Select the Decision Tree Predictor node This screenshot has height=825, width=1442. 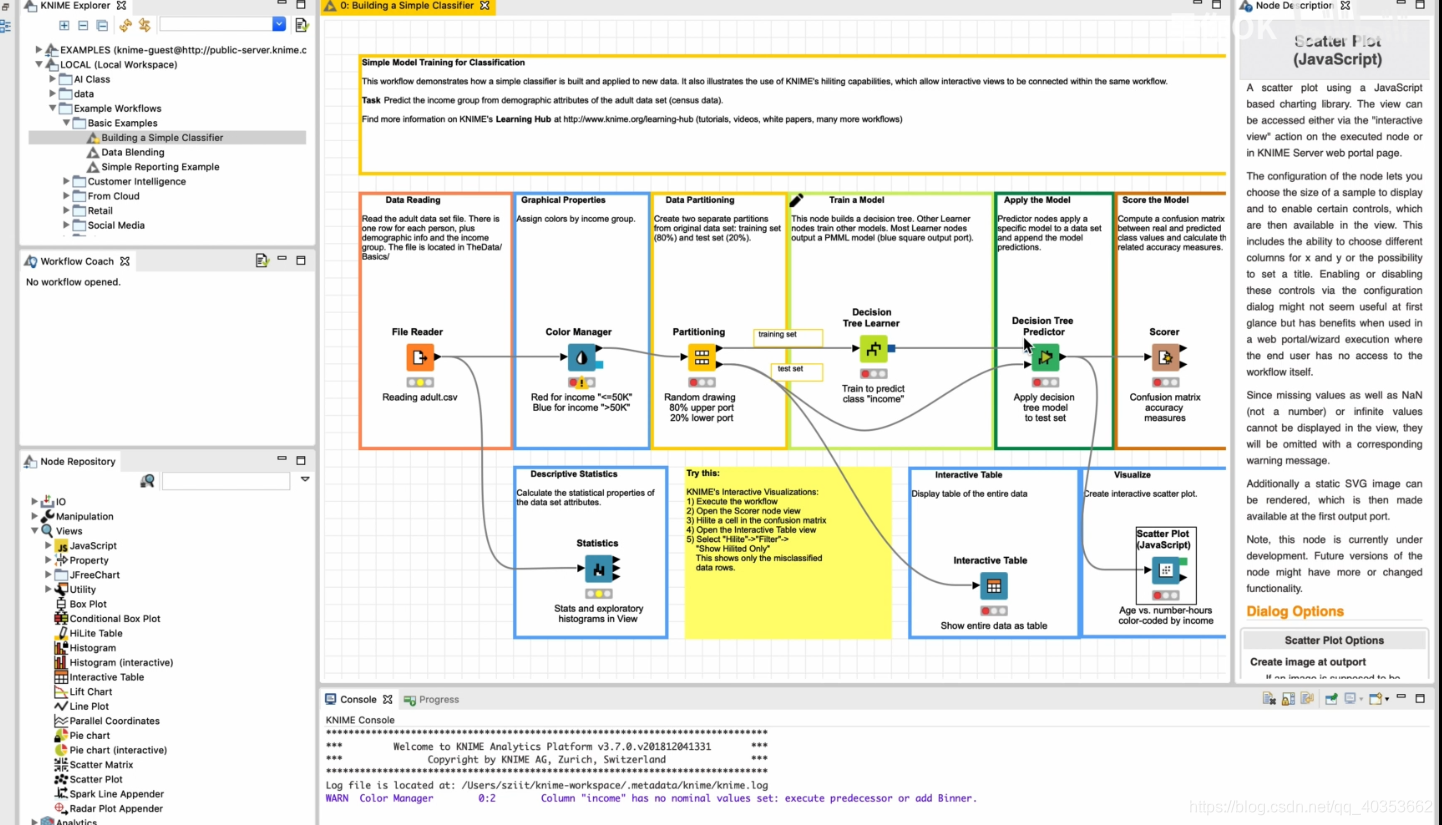click(x=1045, y=357)
